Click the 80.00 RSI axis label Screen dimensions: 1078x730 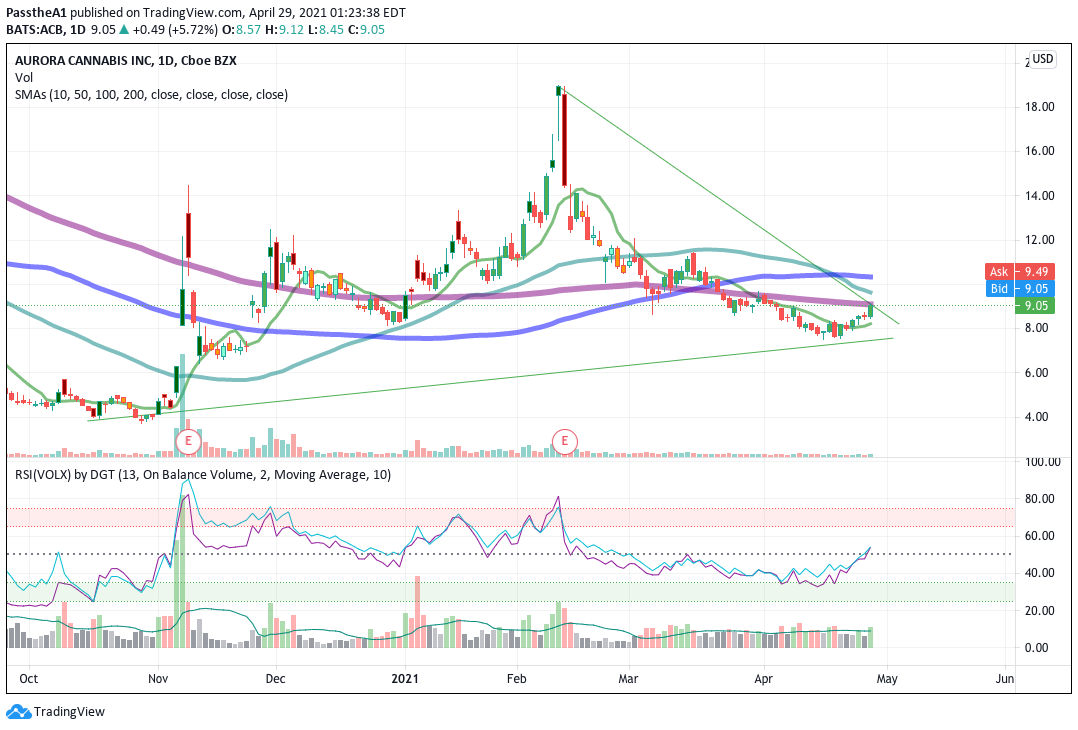1040,498
